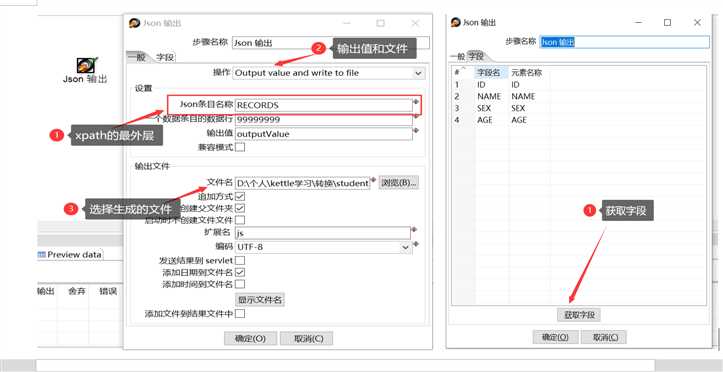Click 显示文件名 button
Viewport: 723px width, 372px height.
260,300
